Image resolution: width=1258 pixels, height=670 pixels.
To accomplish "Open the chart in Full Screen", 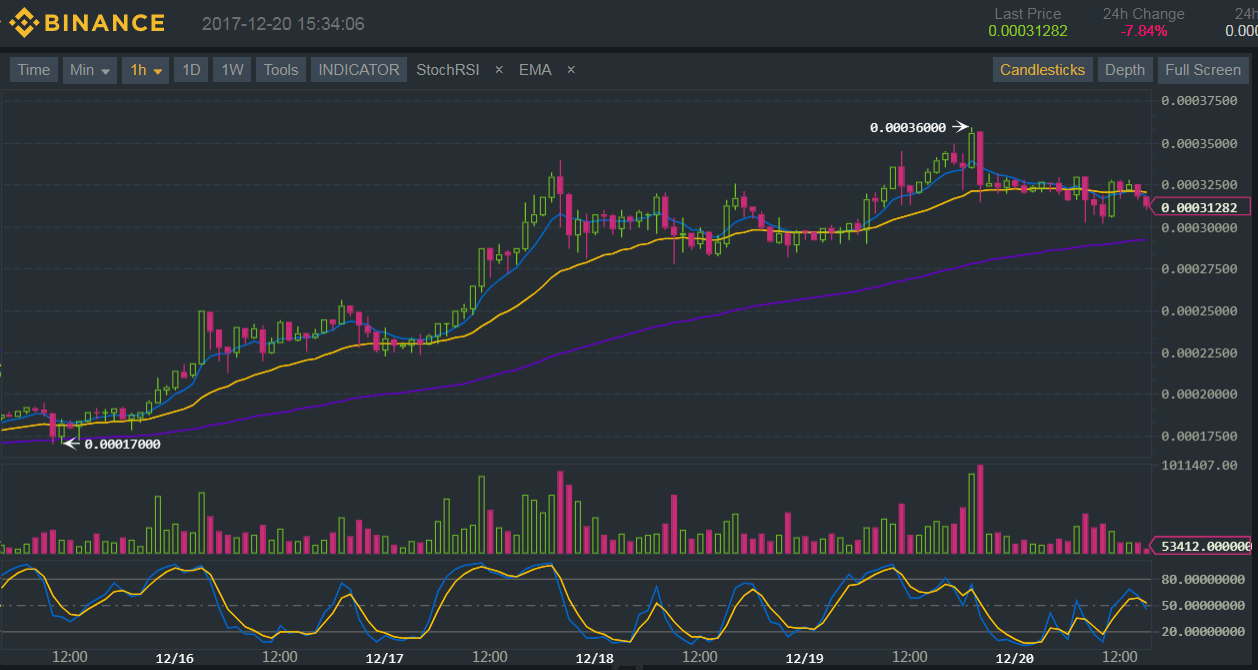I will 1203,70.
